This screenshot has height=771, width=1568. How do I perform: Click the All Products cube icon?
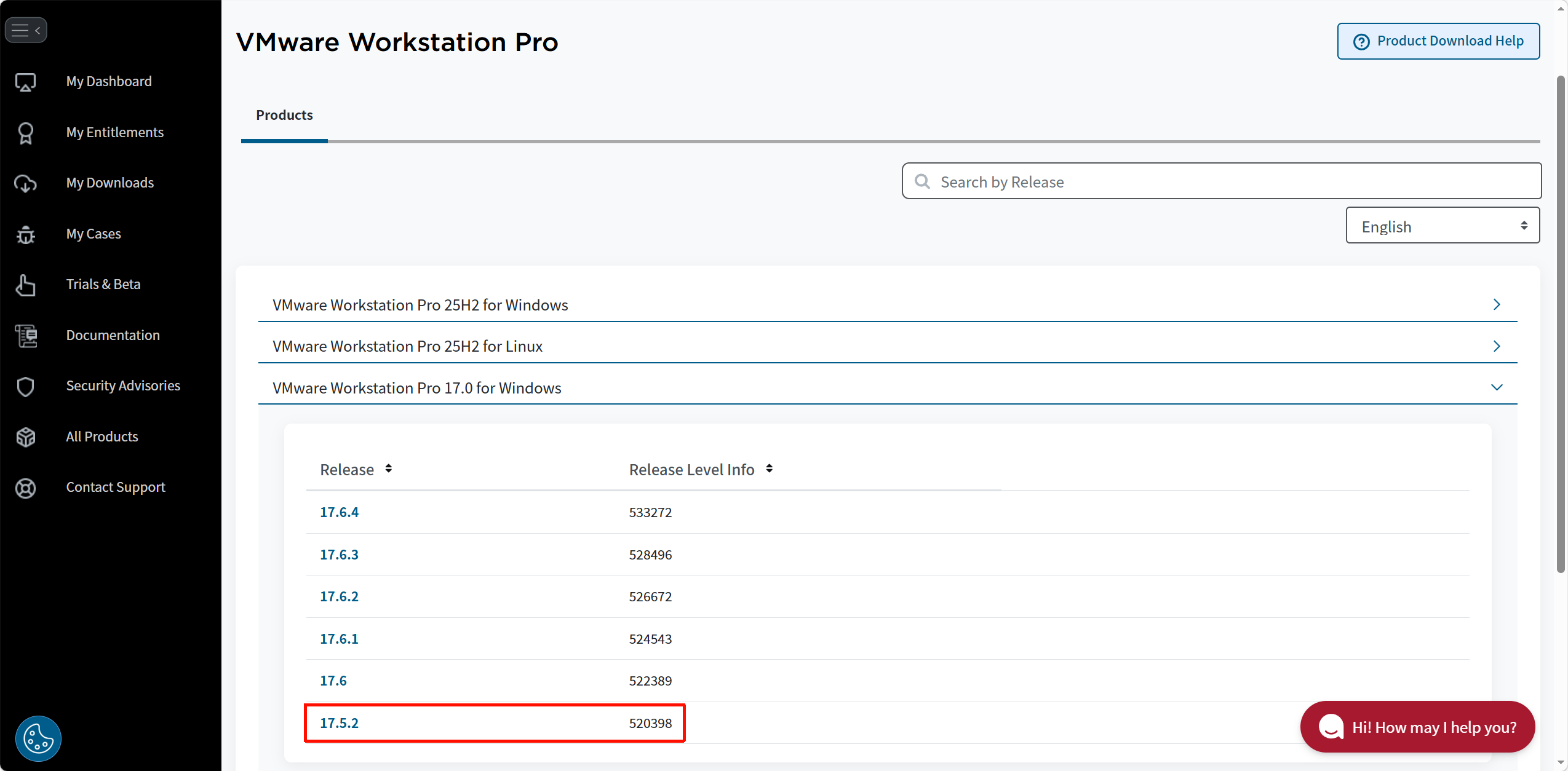tap(25, 437)
